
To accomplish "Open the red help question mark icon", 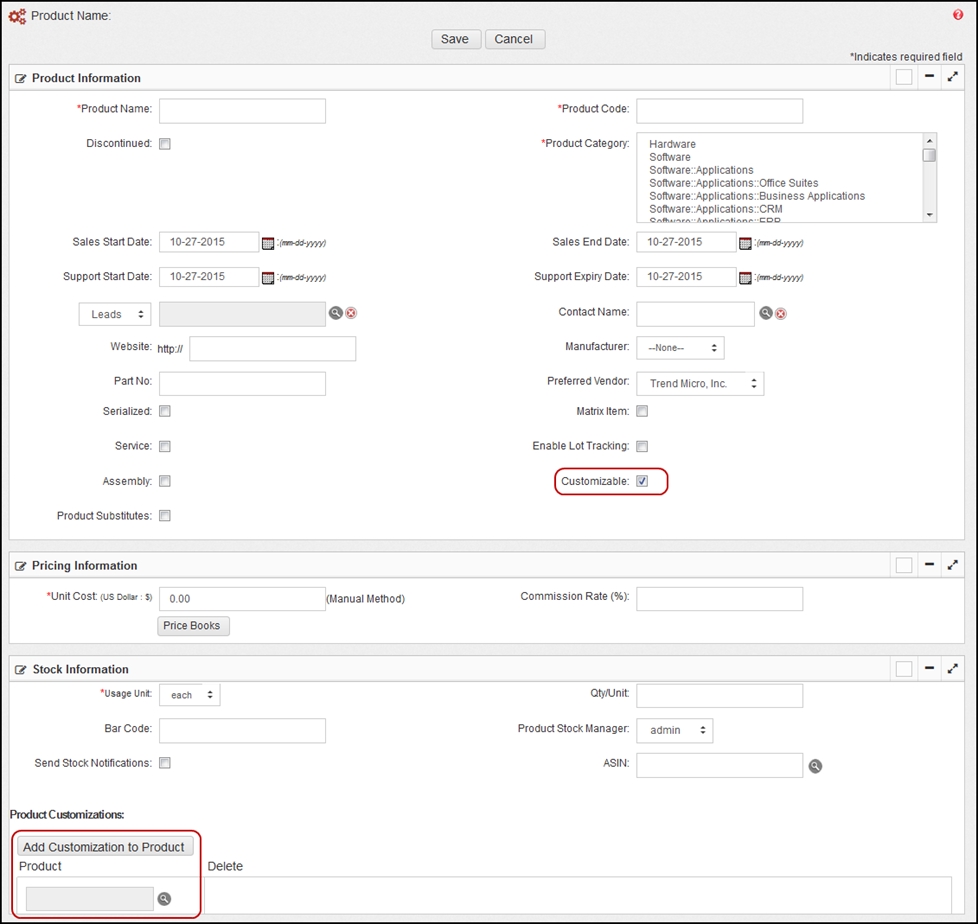I will 958,15.
